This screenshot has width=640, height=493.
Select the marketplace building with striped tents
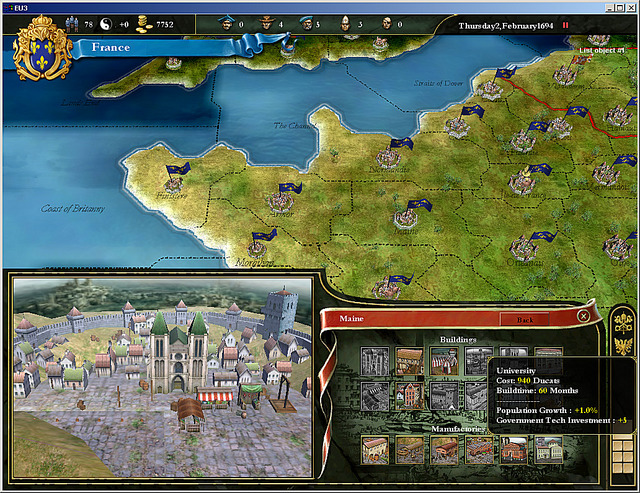[x=443, y=361]
